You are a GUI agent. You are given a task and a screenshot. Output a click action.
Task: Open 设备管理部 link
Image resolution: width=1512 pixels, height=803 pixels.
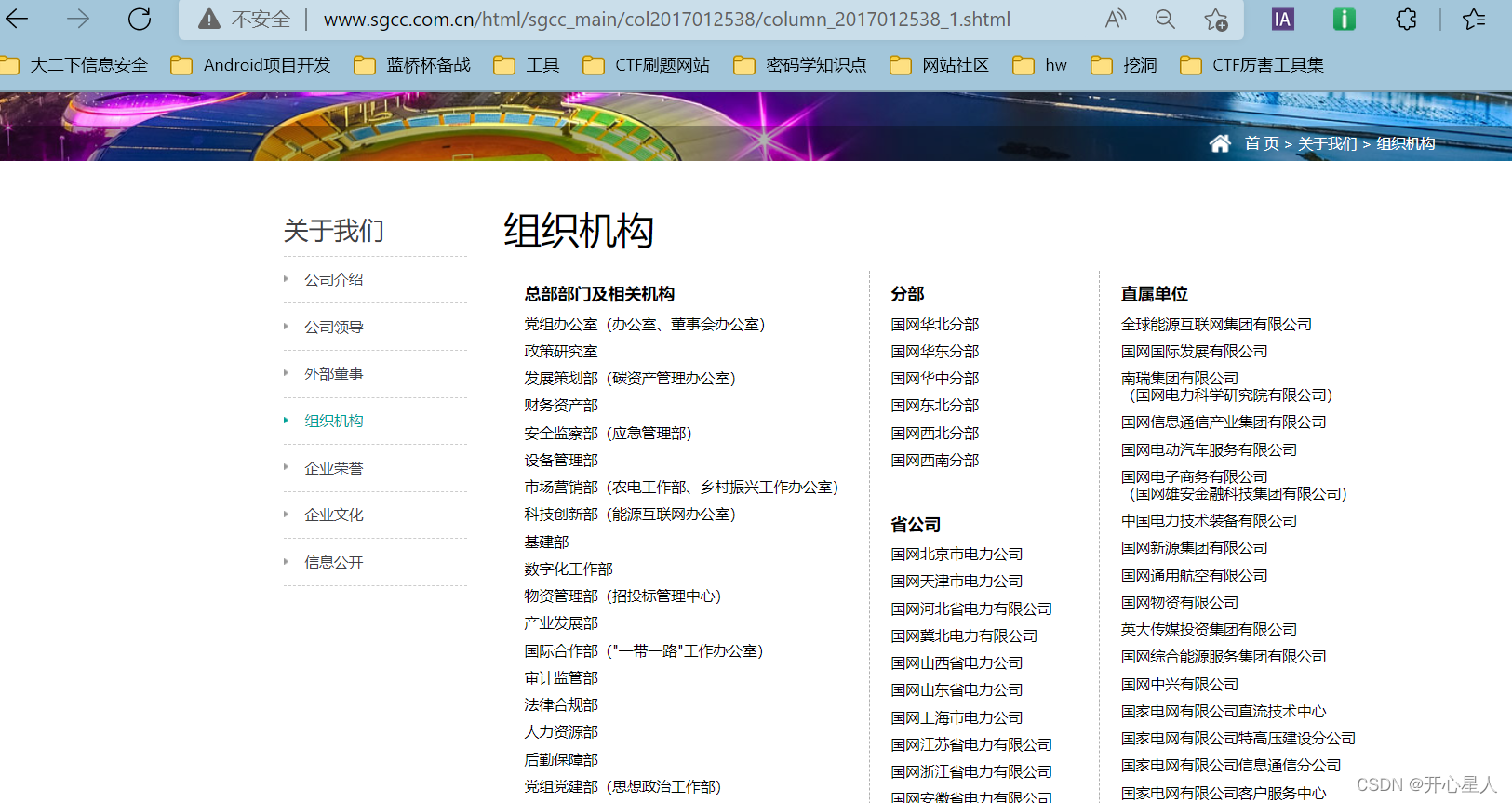coord(561,460)
